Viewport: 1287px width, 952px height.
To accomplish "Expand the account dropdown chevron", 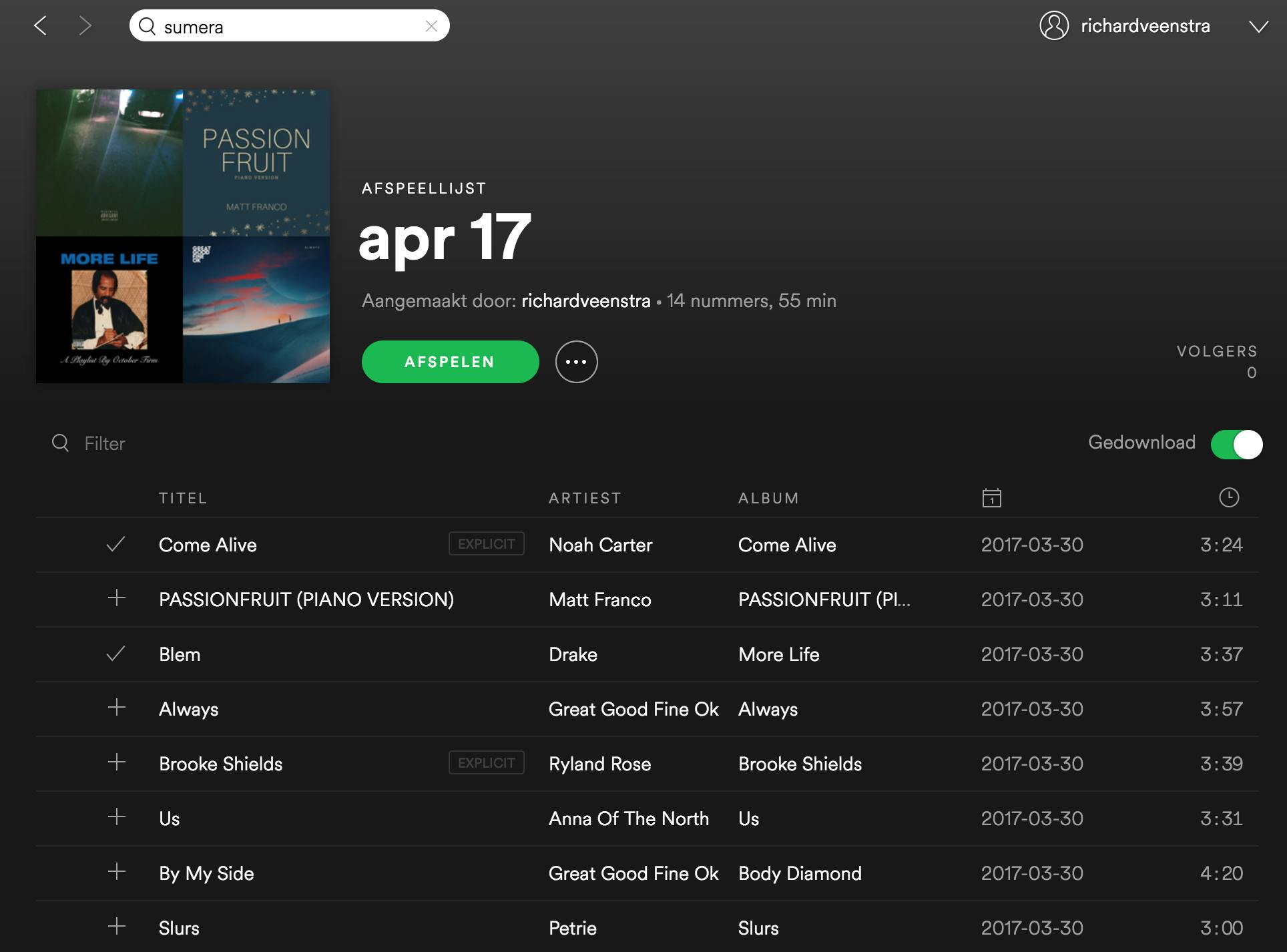I will [x=1258, y=27].
